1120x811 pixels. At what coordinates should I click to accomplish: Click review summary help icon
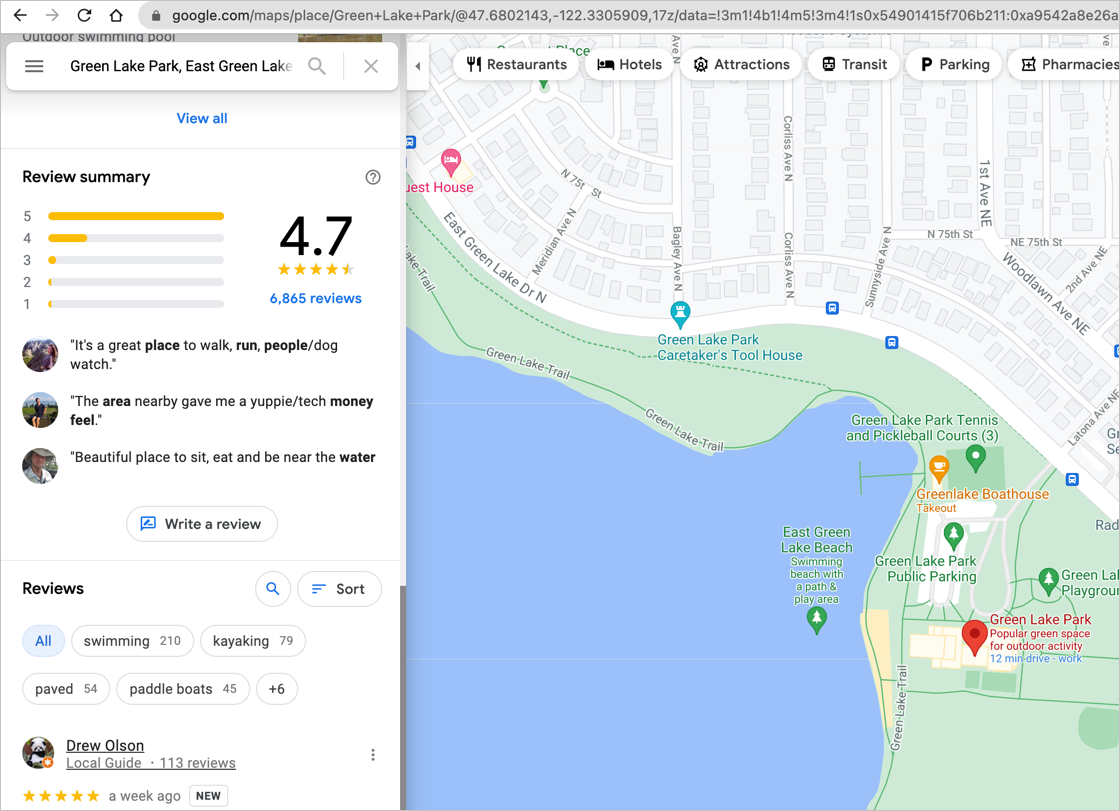pos(373,177)
